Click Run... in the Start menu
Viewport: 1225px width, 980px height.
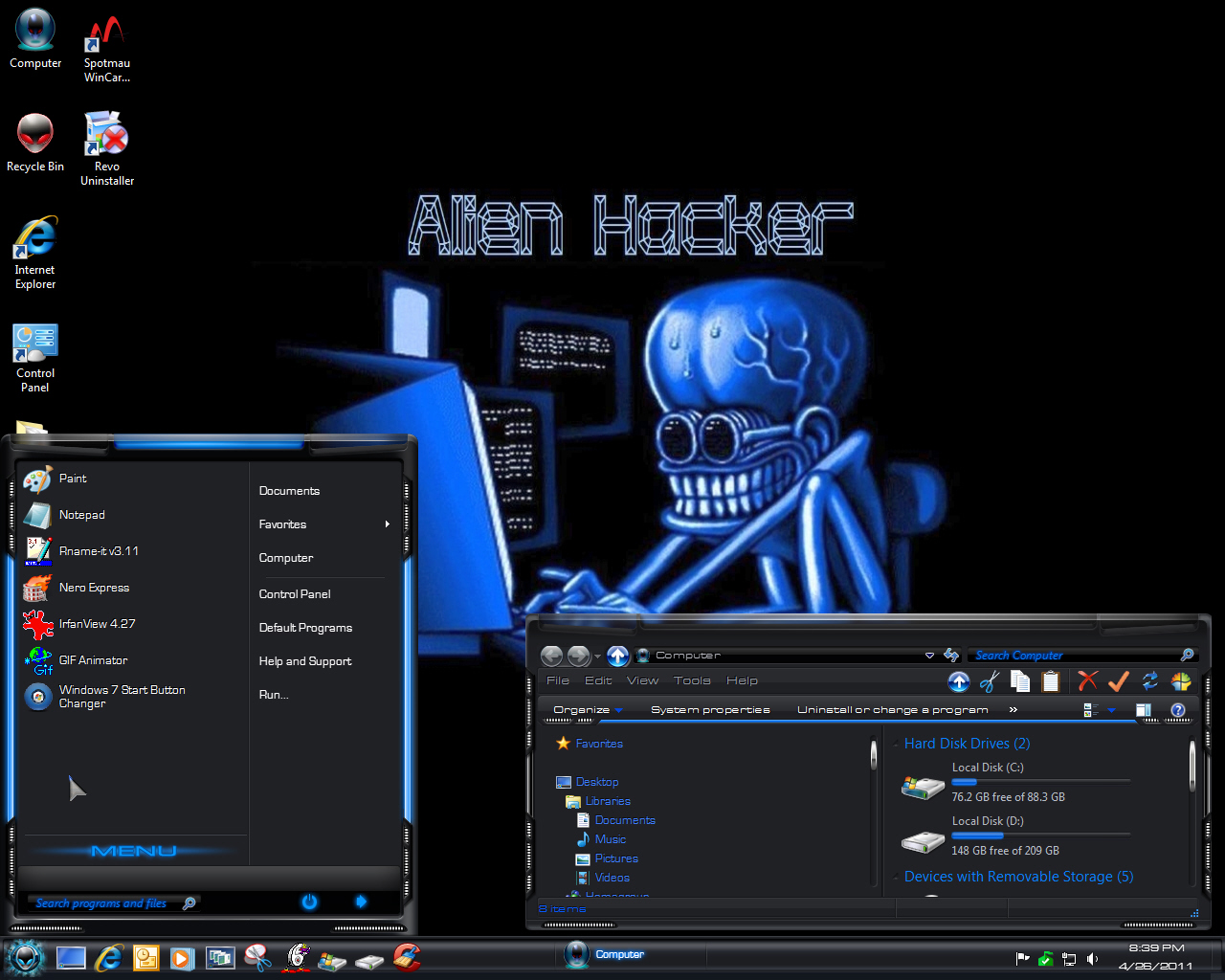[274, 695]
